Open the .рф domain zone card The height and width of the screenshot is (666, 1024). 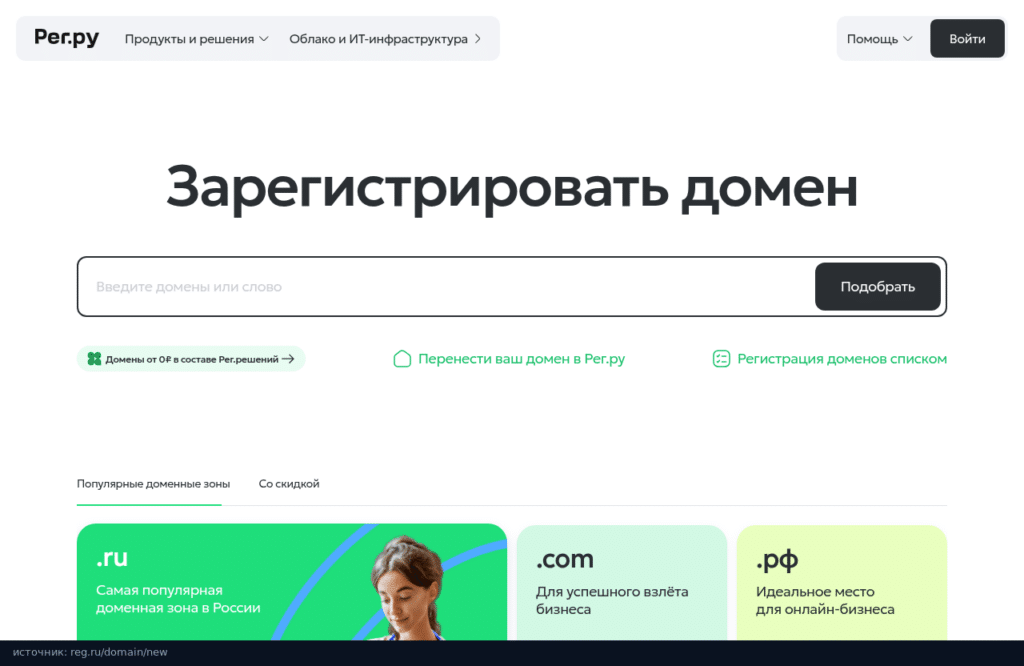842,582
